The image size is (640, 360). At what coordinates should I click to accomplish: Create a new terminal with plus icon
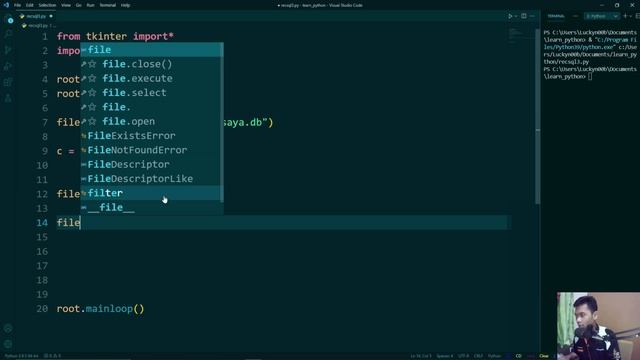click(x=625, y=16)
